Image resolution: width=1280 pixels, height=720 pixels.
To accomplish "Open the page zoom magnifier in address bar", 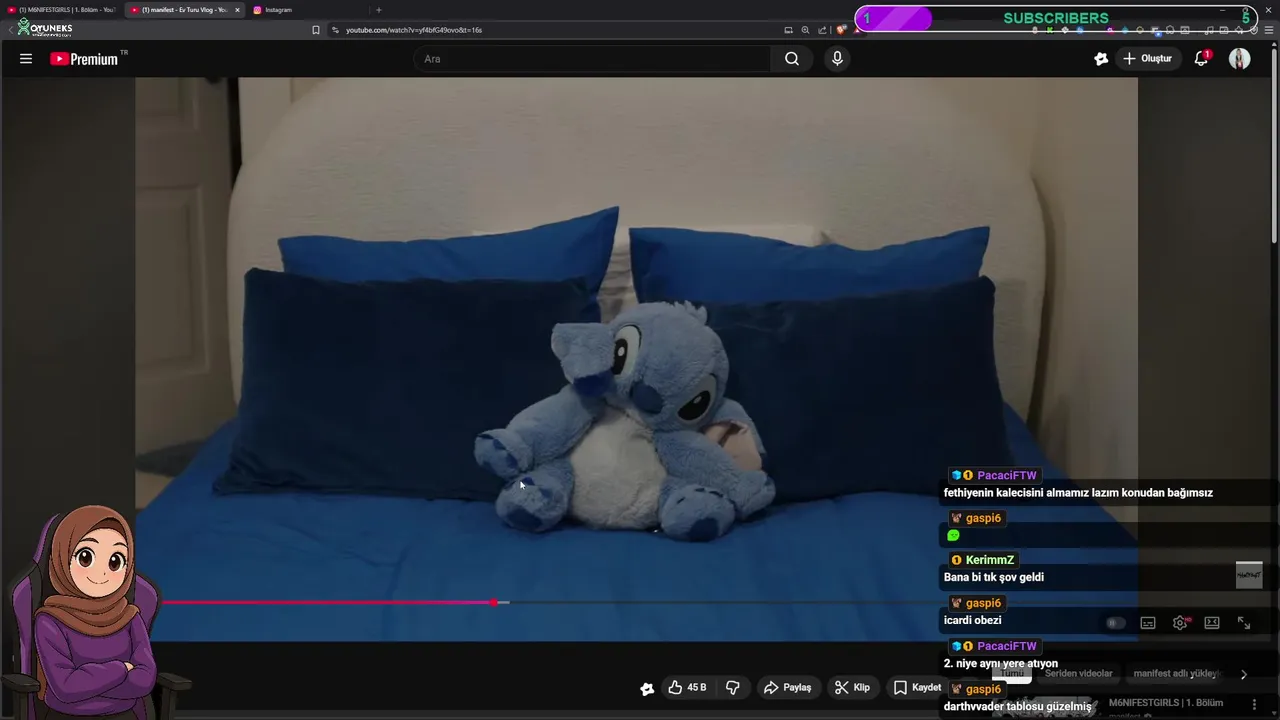I will (x=805, y=30).
